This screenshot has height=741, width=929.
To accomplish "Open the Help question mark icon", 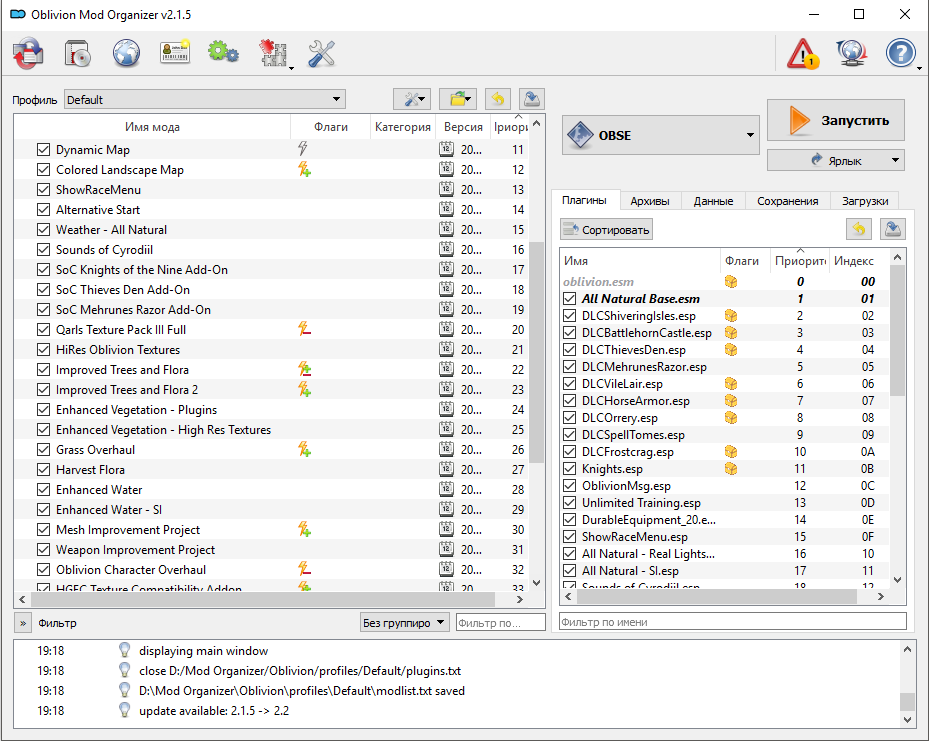I will [900, 53].
